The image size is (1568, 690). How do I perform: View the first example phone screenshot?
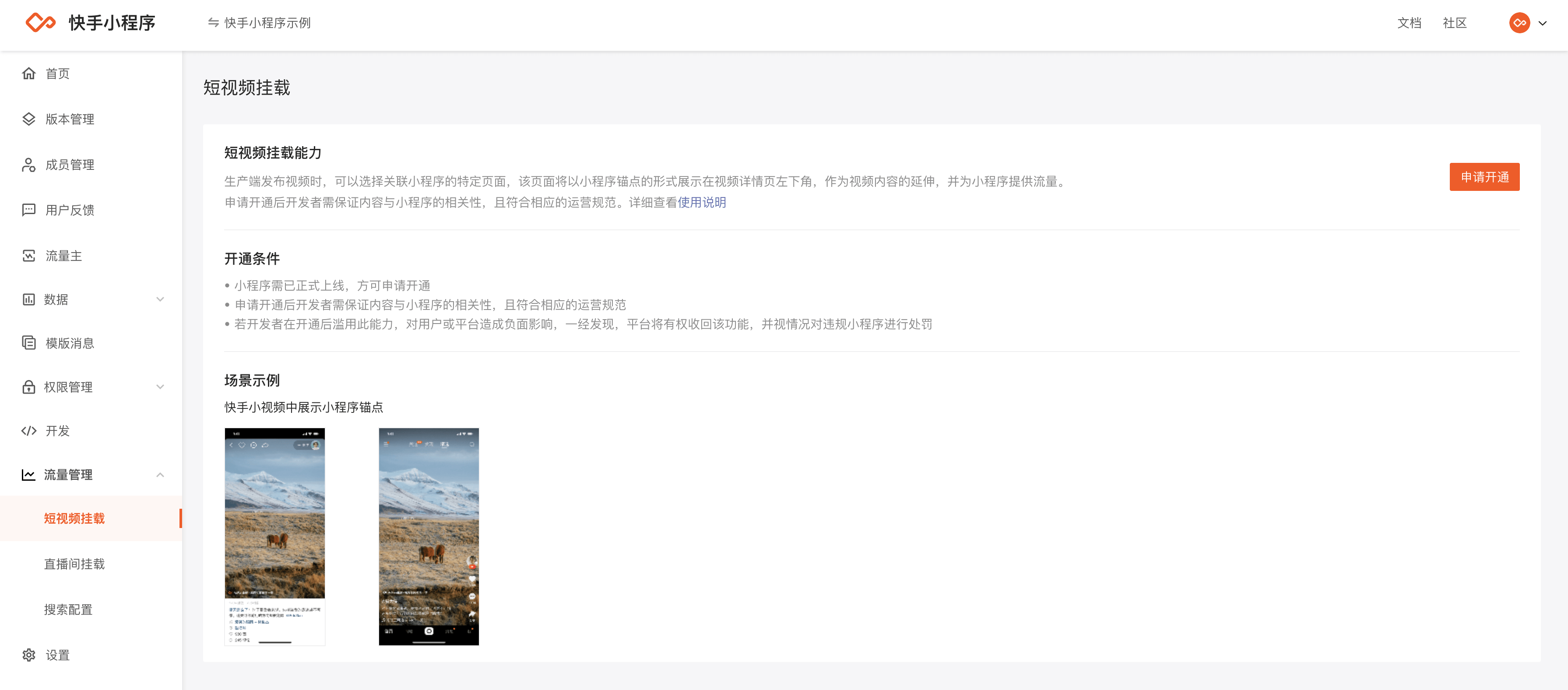[274, 536]
